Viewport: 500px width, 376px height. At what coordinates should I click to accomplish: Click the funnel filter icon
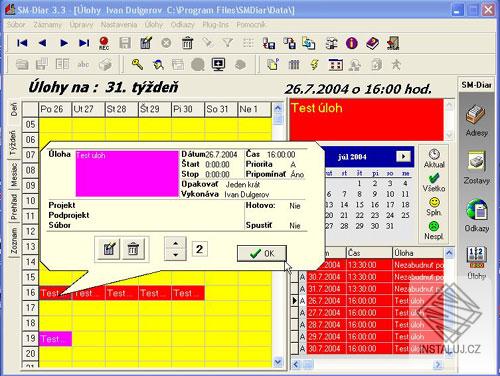pyautogui.click(x=228, y=43)
